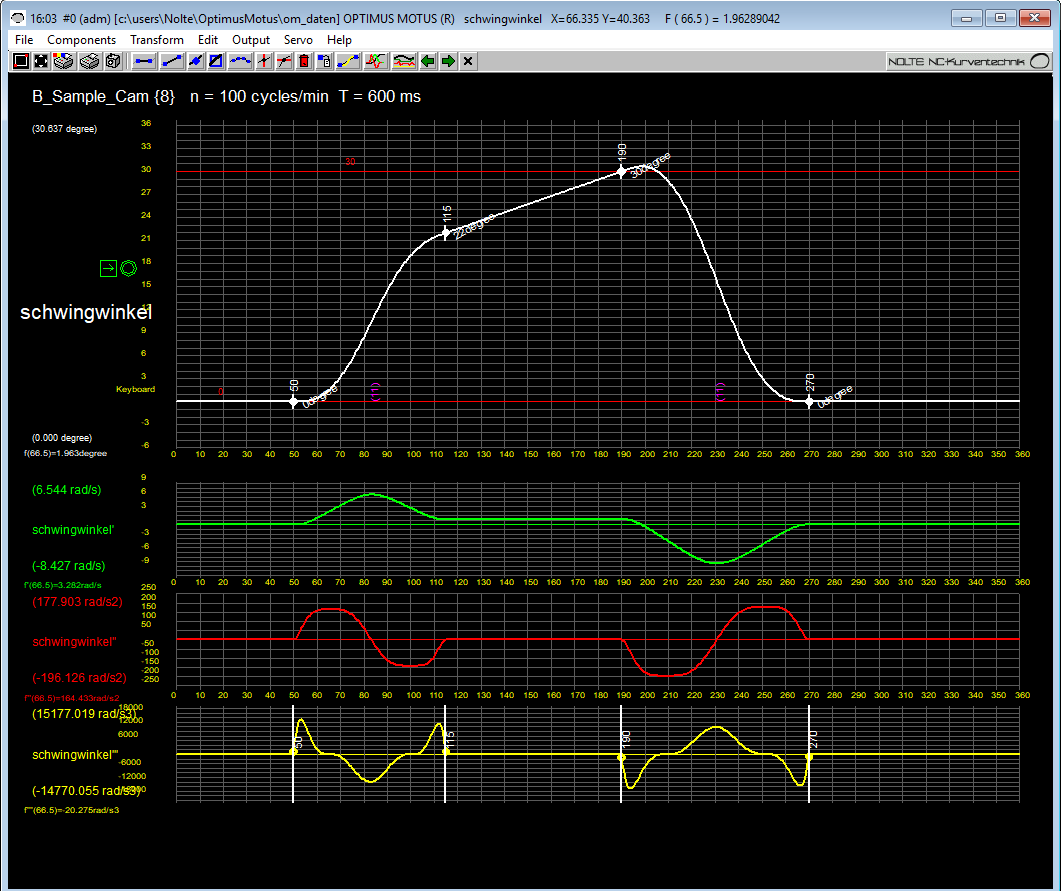Select the 190 point on the motion curve
1061x891 pixels.
tap(621, 171)
